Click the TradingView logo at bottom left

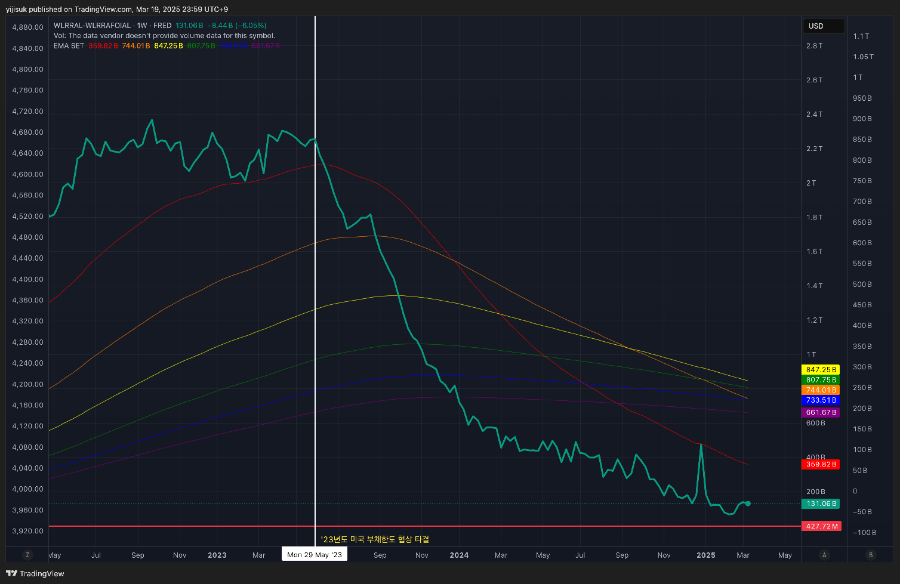[35, 573]
